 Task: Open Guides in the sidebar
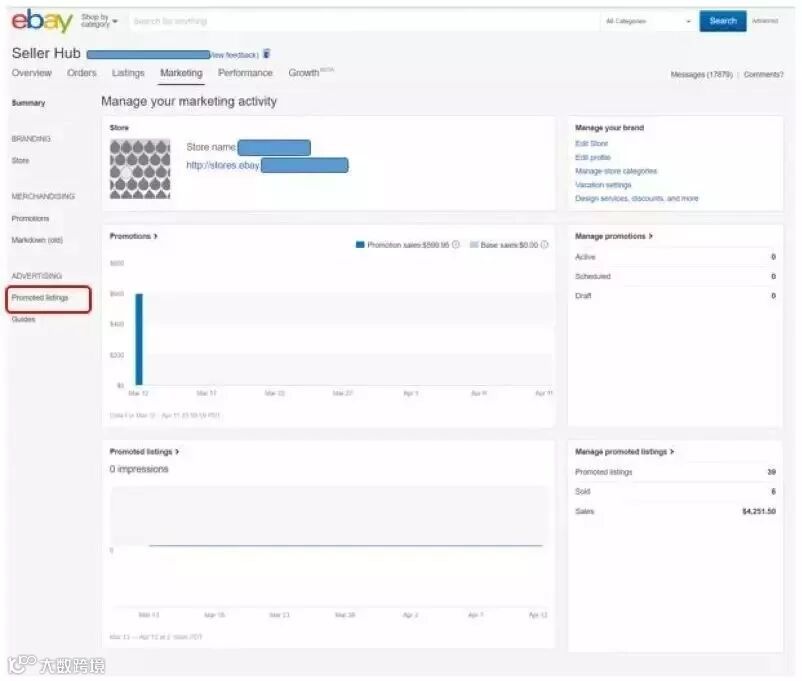(24, 319)
